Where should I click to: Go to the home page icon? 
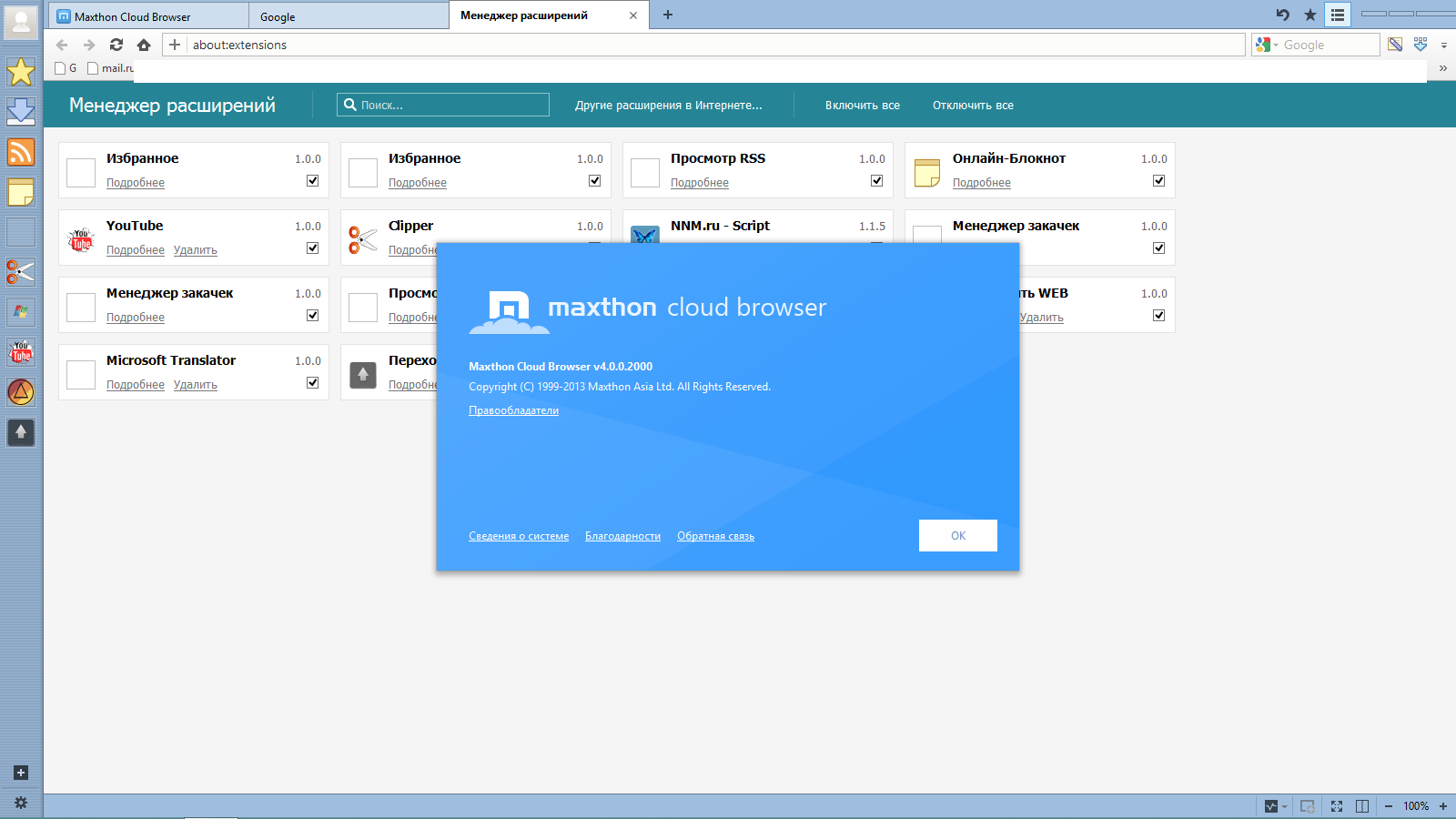coord(144,45)
